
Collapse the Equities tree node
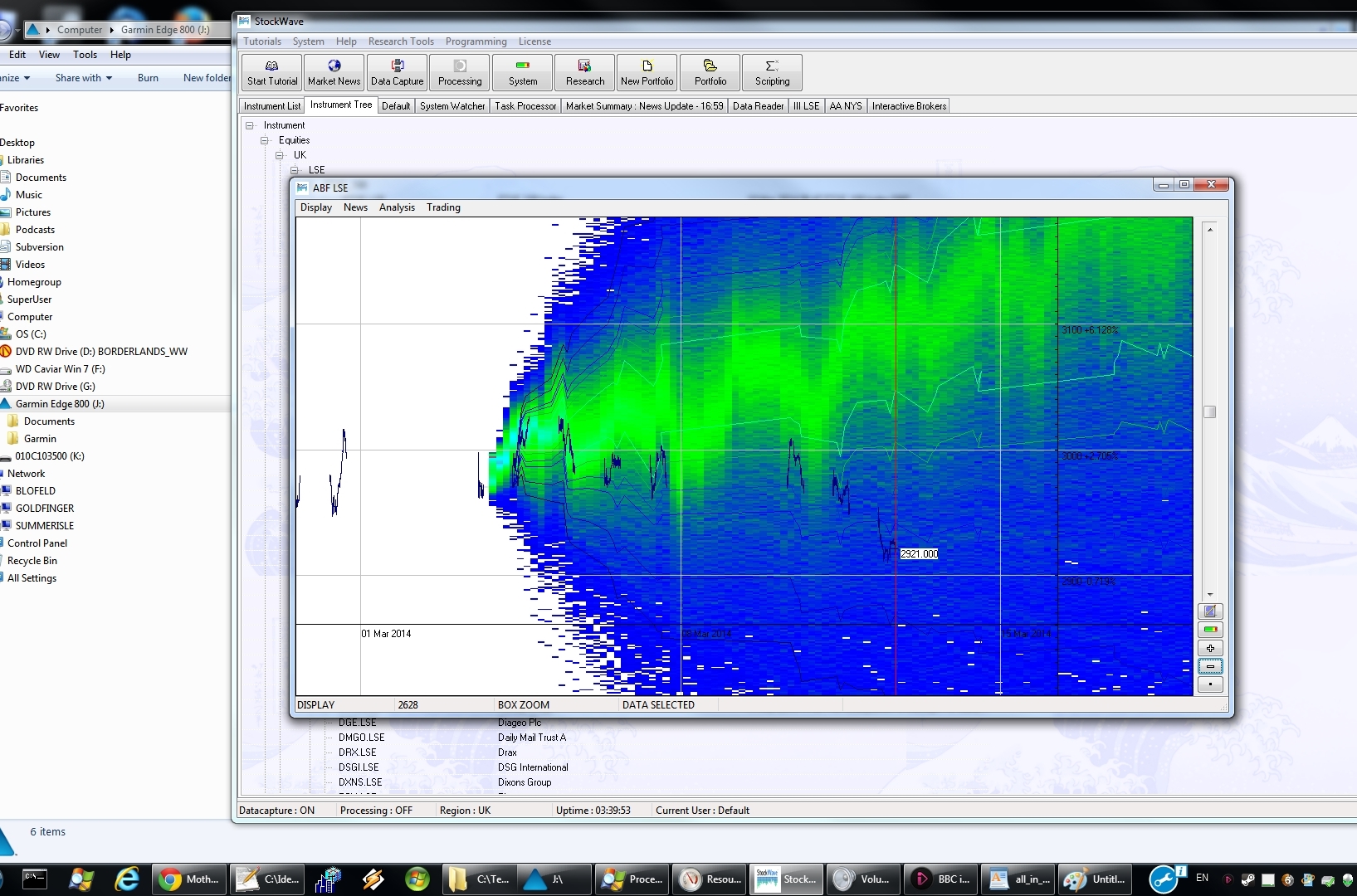pos(264,140)
